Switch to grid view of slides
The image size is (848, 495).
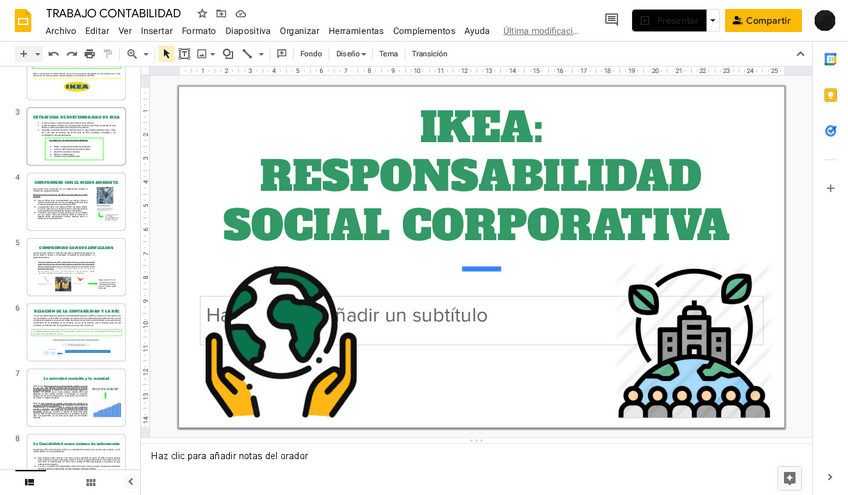91,482
